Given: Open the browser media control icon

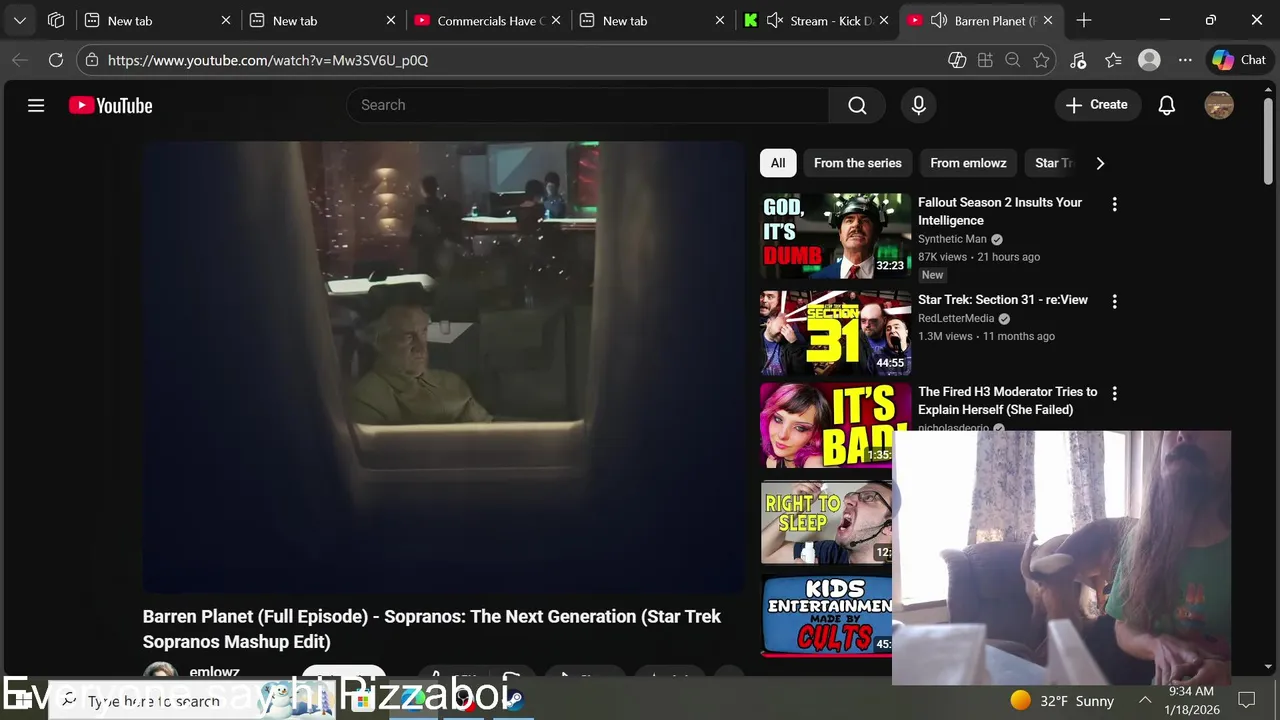Looking at the screenshot, I should pos(1078,60).
